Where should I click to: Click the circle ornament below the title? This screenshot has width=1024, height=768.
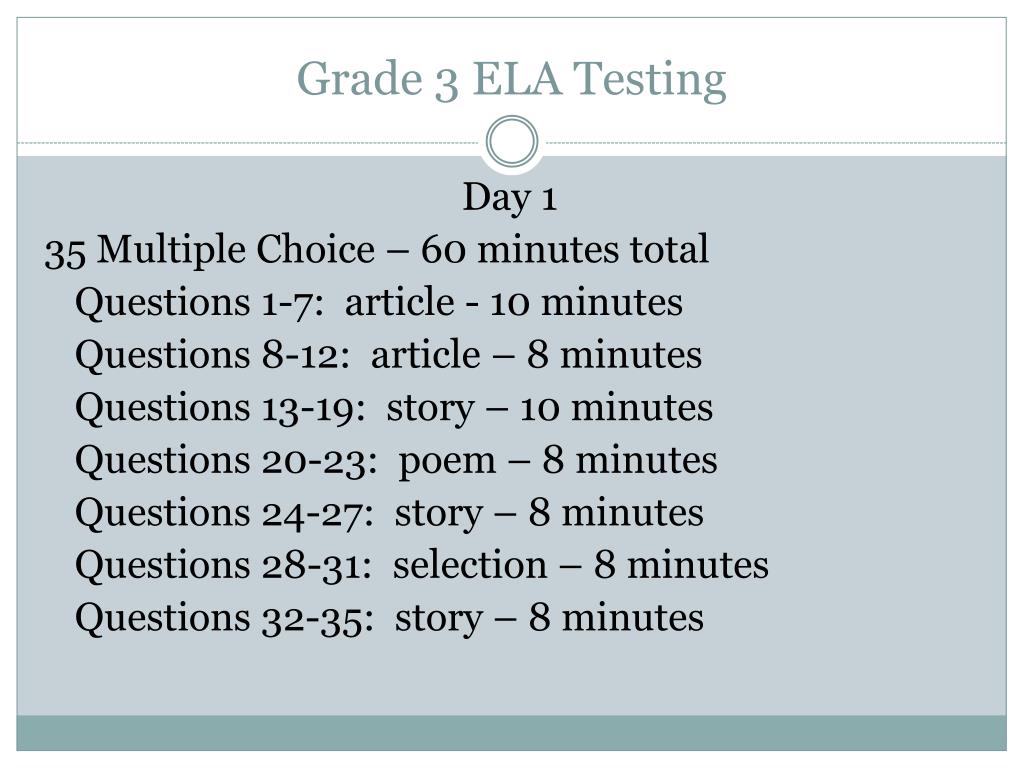[512, 141]
